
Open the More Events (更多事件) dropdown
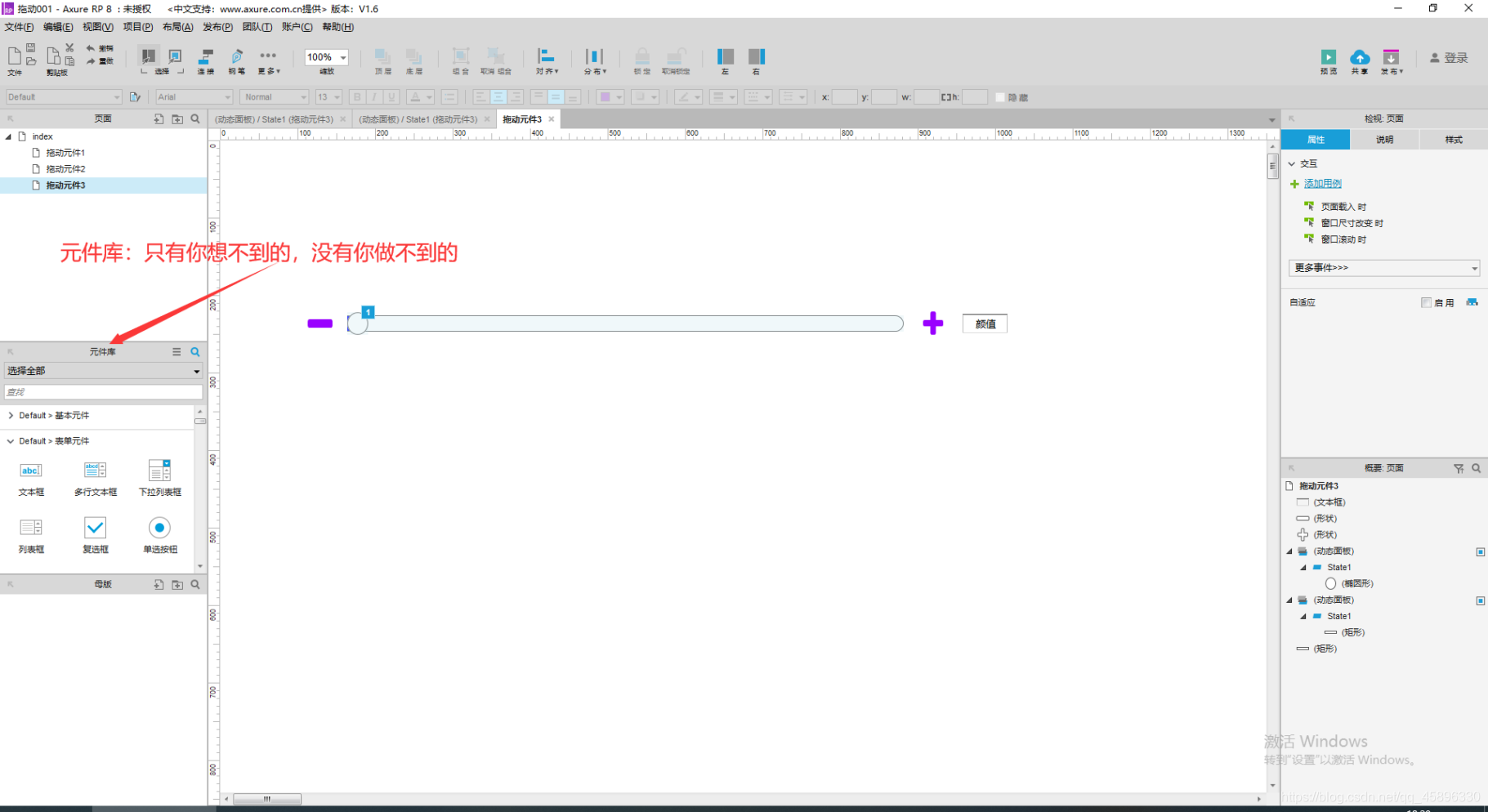click(x=1384, y=268)
